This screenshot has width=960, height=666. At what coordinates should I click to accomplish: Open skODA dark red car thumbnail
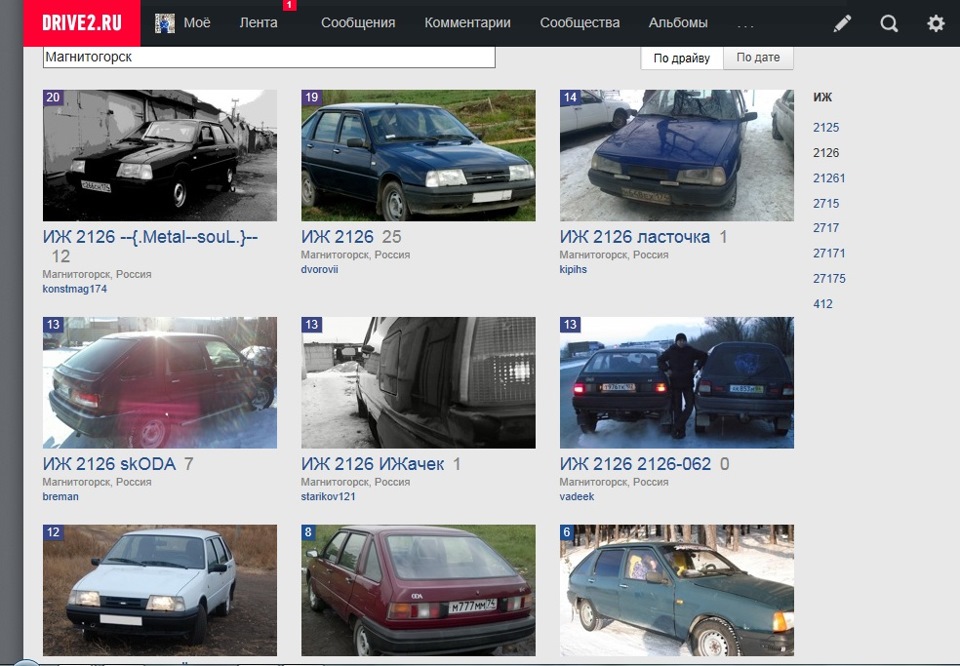160,383
